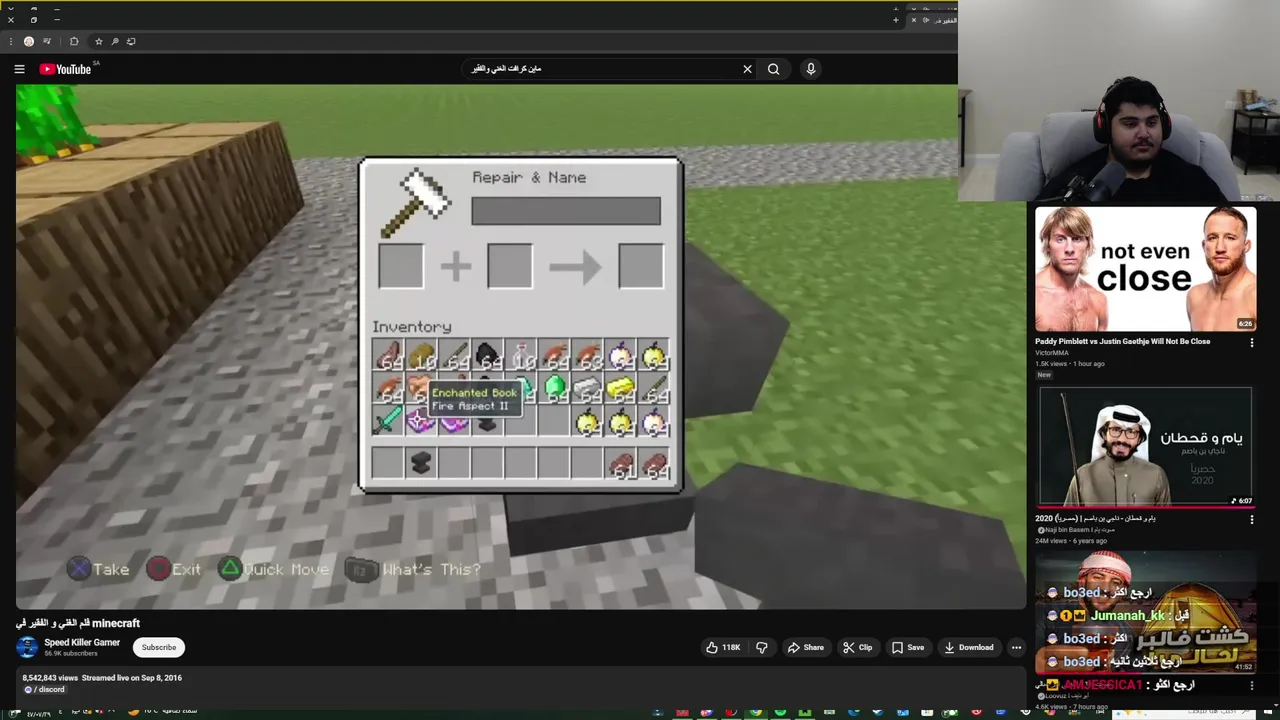
Task: Go to YouTube home via logo
Action: click(x=66, y=69)
